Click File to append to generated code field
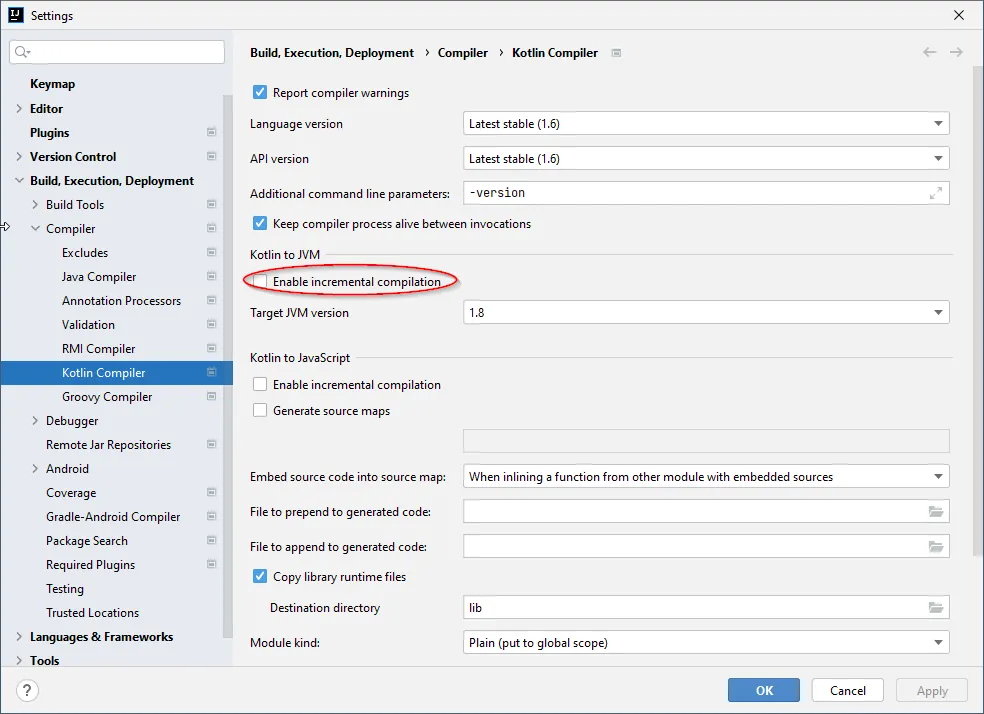This screenshot has width=984, height=714. coord(706,546)
